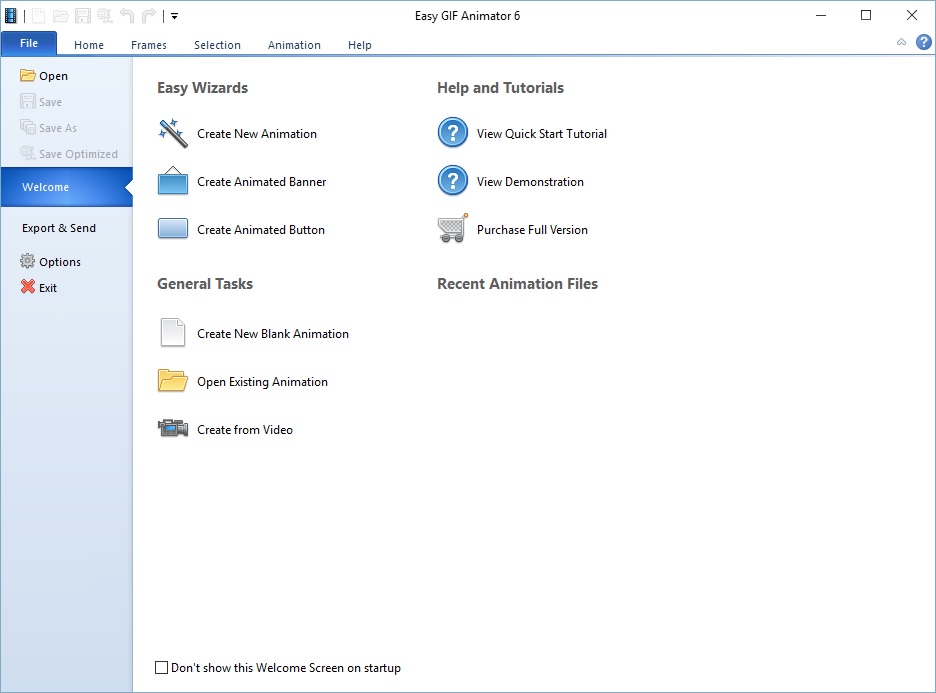Click the film strip application icon in title bar
The height and width of the screenshot is (693, 936).
tap(11, 16)
